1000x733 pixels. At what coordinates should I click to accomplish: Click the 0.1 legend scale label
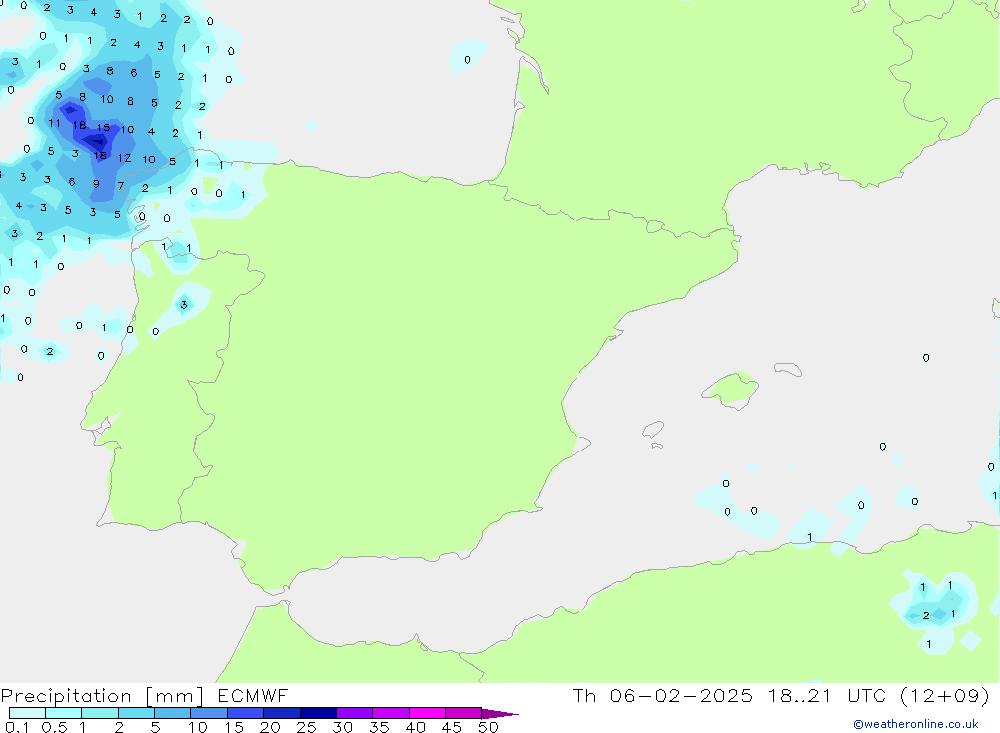click(x=17, y=727)
